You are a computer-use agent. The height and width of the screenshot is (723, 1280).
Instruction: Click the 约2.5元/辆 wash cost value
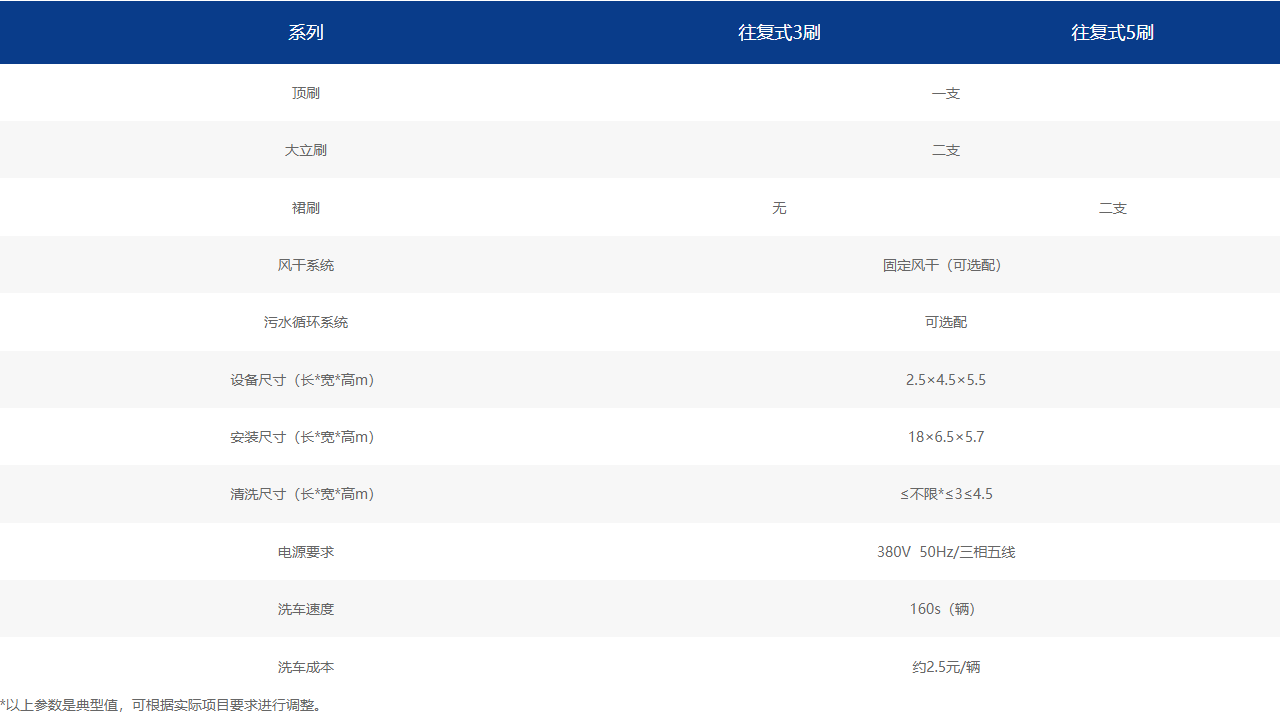click(x=945, y=667)
